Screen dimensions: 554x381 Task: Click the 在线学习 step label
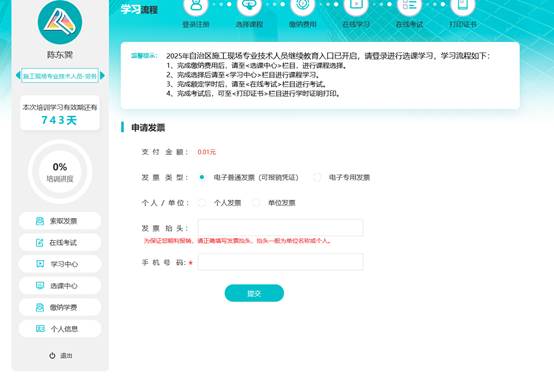click(356, 24)
